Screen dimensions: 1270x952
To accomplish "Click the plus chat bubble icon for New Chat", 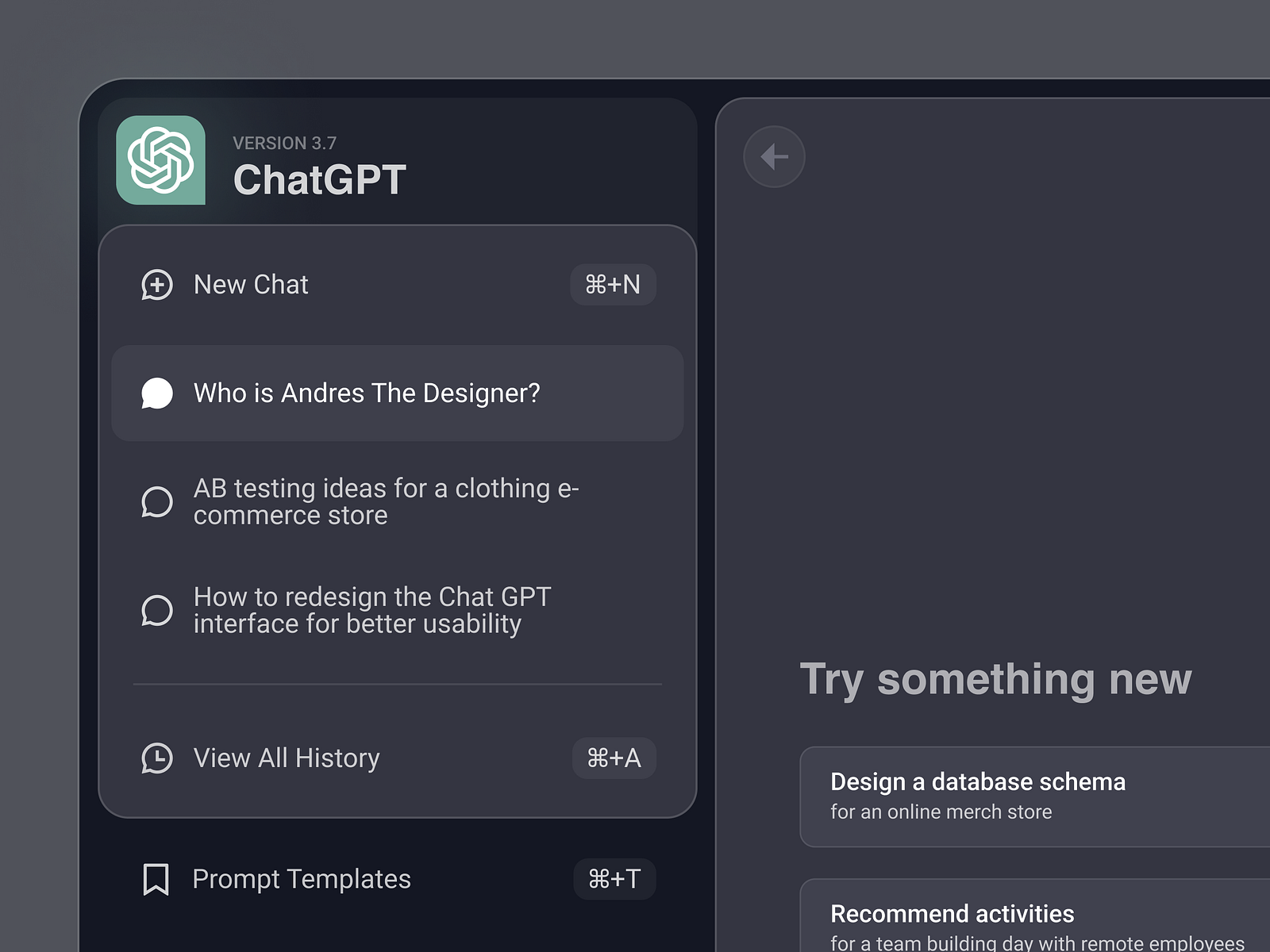I will [x=157, y=285].
